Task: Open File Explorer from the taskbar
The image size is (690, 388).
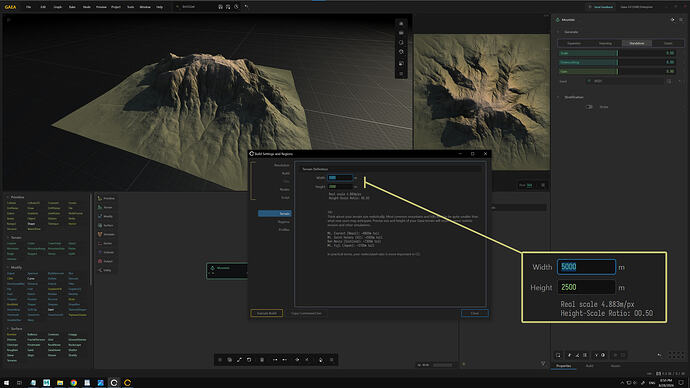Action: (x=60, y=383)
